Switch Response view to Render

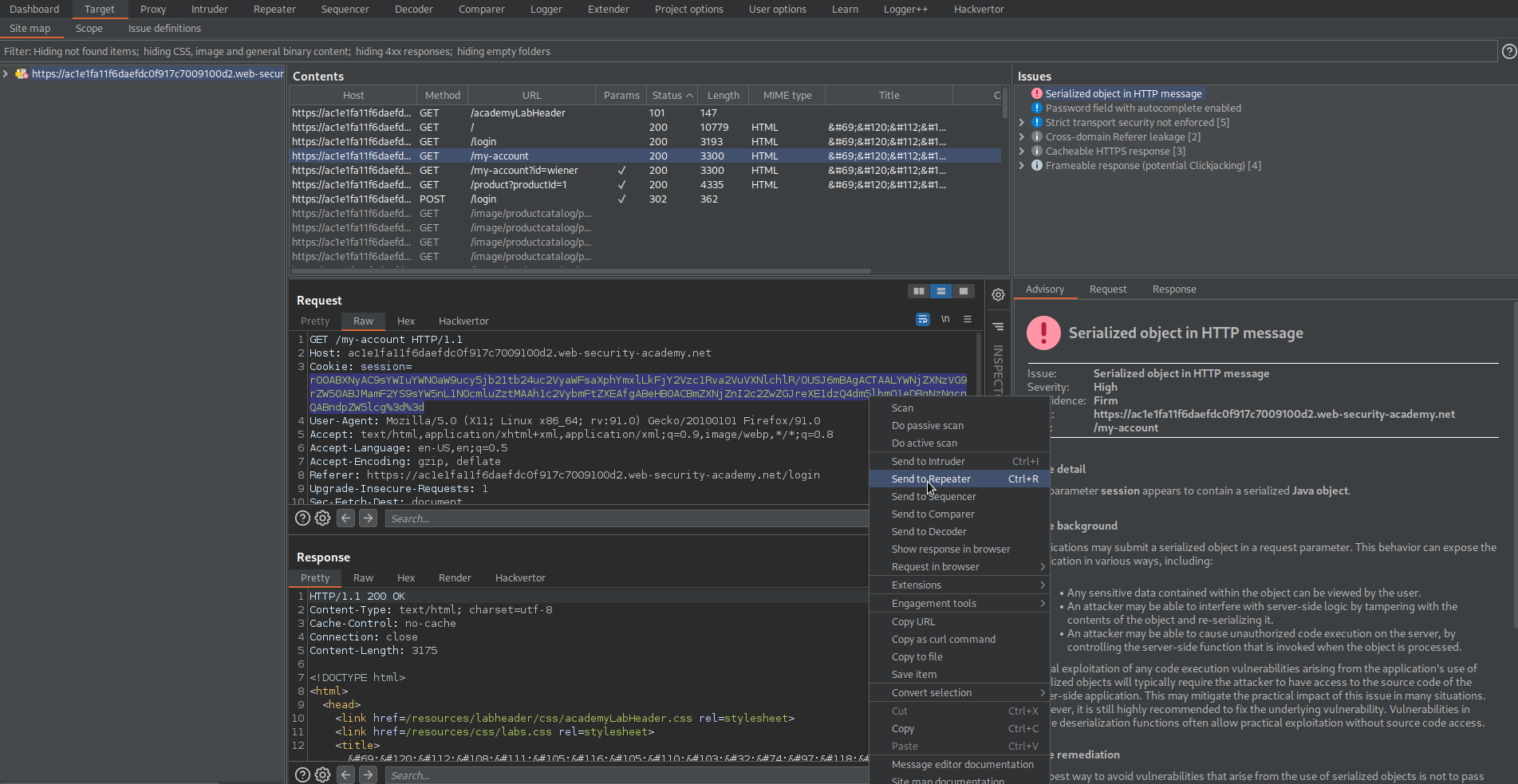455,578
